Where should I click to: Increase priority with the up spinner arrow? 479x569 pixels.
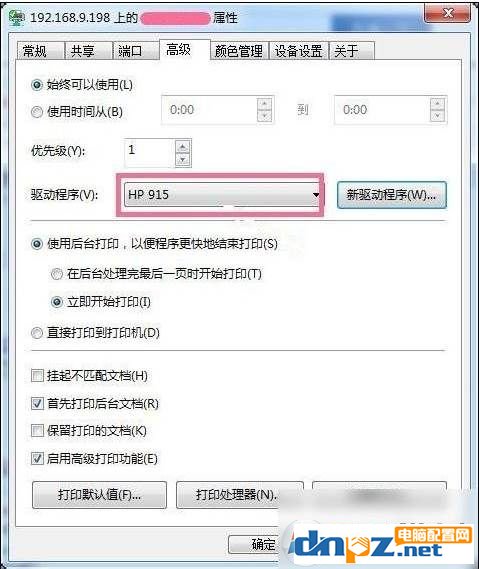coord(183,147)
